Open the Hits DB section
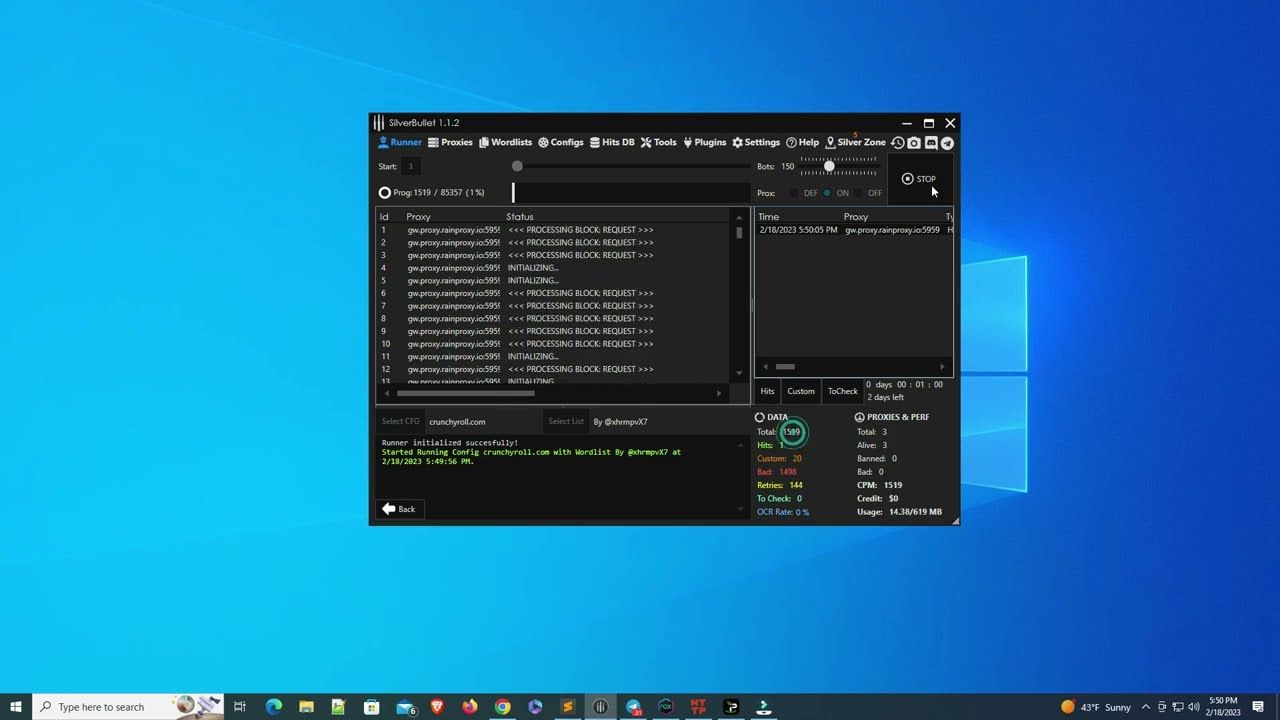Image resolution: width=1280 pixels, height=720 pixels. (x=612, y=143)
